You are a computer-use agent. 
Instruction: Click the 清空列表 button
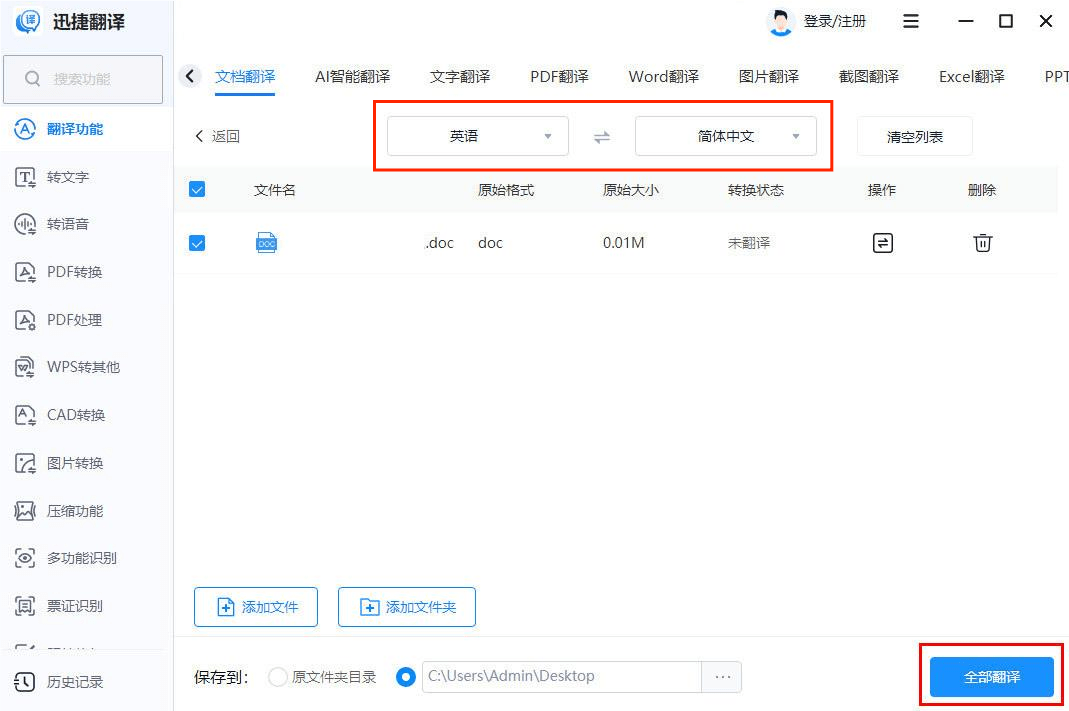pos(914,136)
